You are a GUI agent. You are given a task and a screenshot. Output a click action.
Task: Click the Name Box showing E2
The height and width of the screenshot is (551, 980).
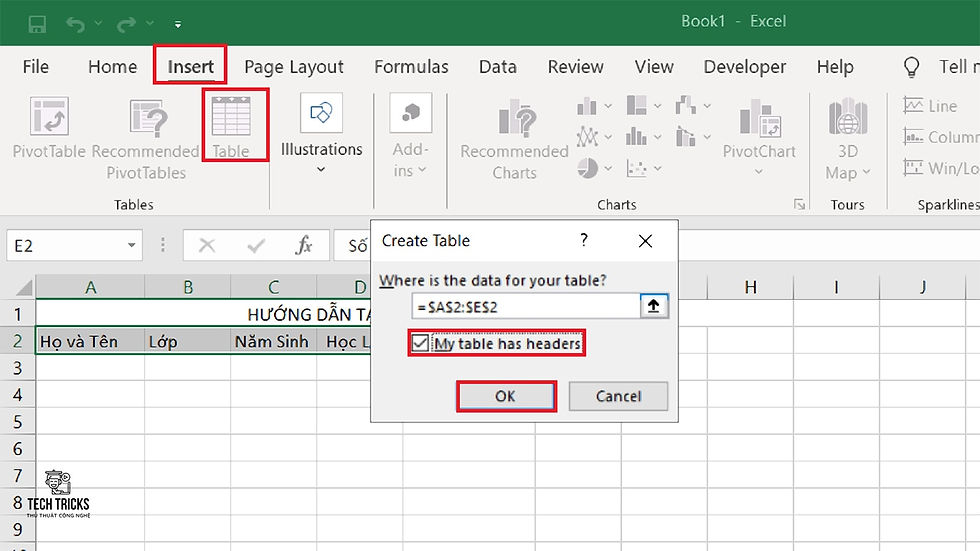[66, 246]
